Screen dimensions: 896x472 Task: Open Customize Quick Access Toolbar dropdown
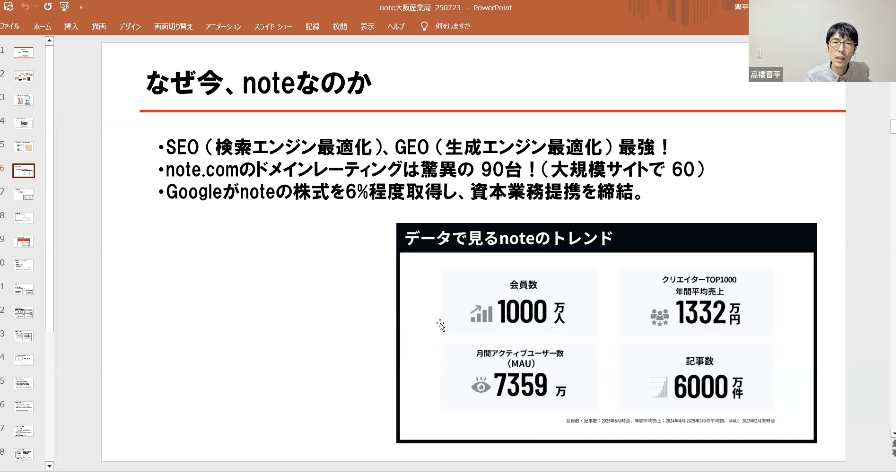tap(81, 7)
